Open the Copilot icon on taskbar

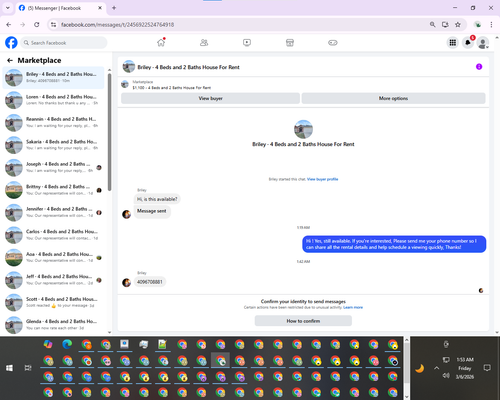point(48,344)
